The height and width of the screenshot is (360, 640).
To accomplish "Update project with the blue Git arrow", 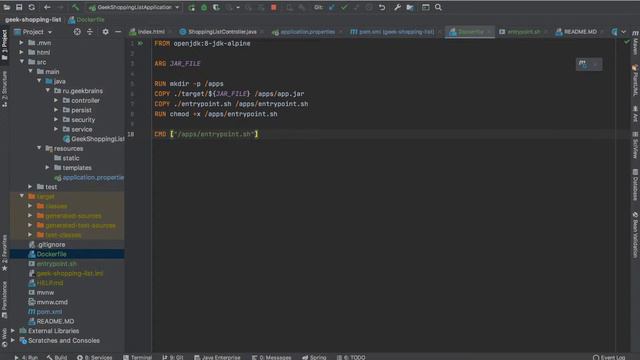I will 331,7.
